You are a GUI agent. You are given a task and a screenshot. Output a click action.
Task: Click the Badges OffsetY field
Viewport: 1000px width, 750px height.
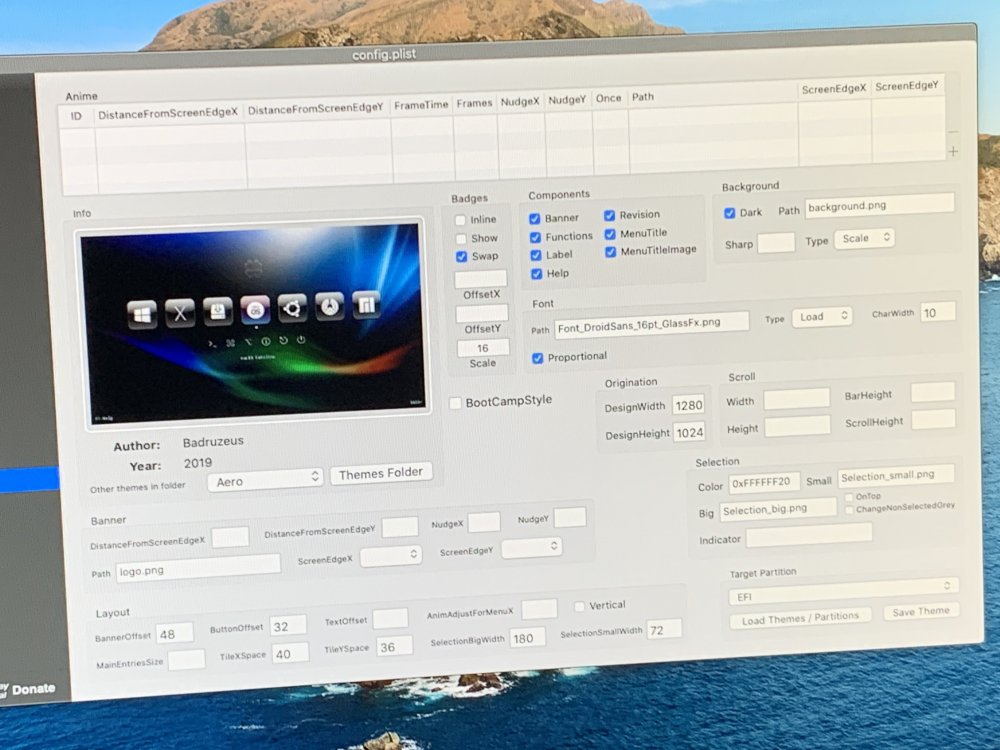click(x=482, y=313)
